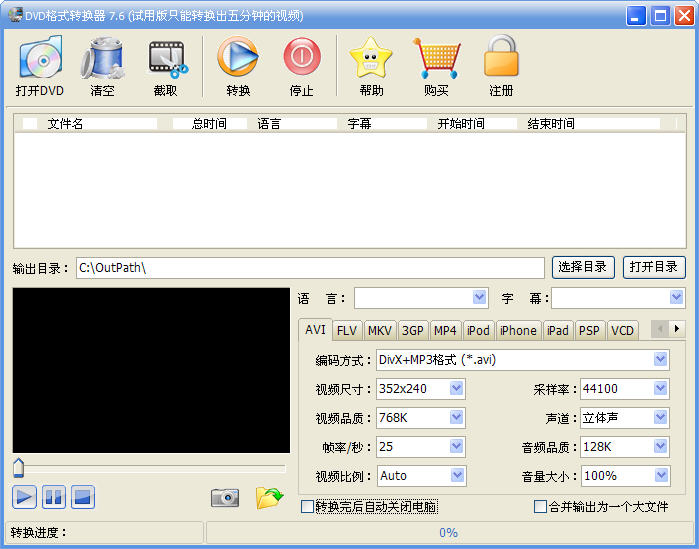The width and height of the screenshot is (699, 549).
Task: Click the 清空 trash can icon
Action: (103, 58)
